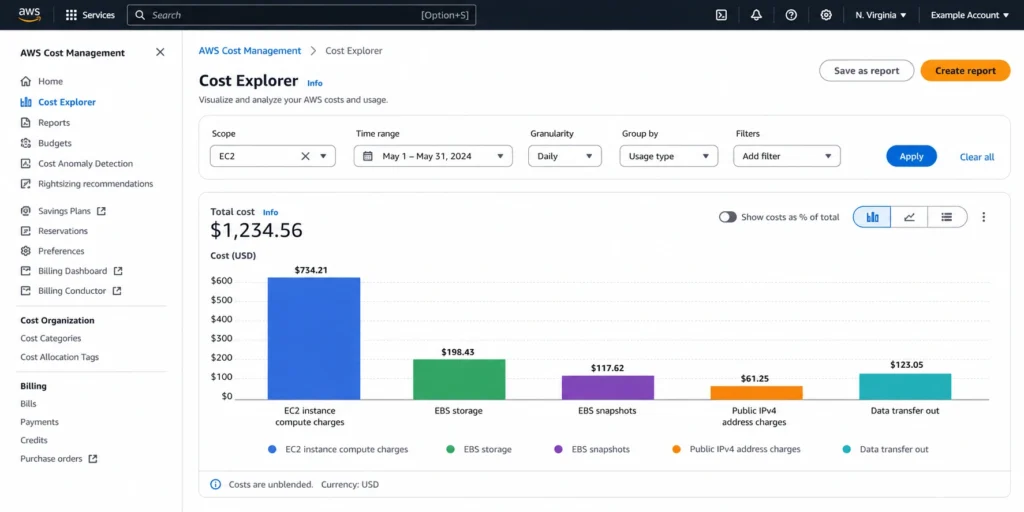
Task: Click the AWS logo
Action: pos(29,14)
